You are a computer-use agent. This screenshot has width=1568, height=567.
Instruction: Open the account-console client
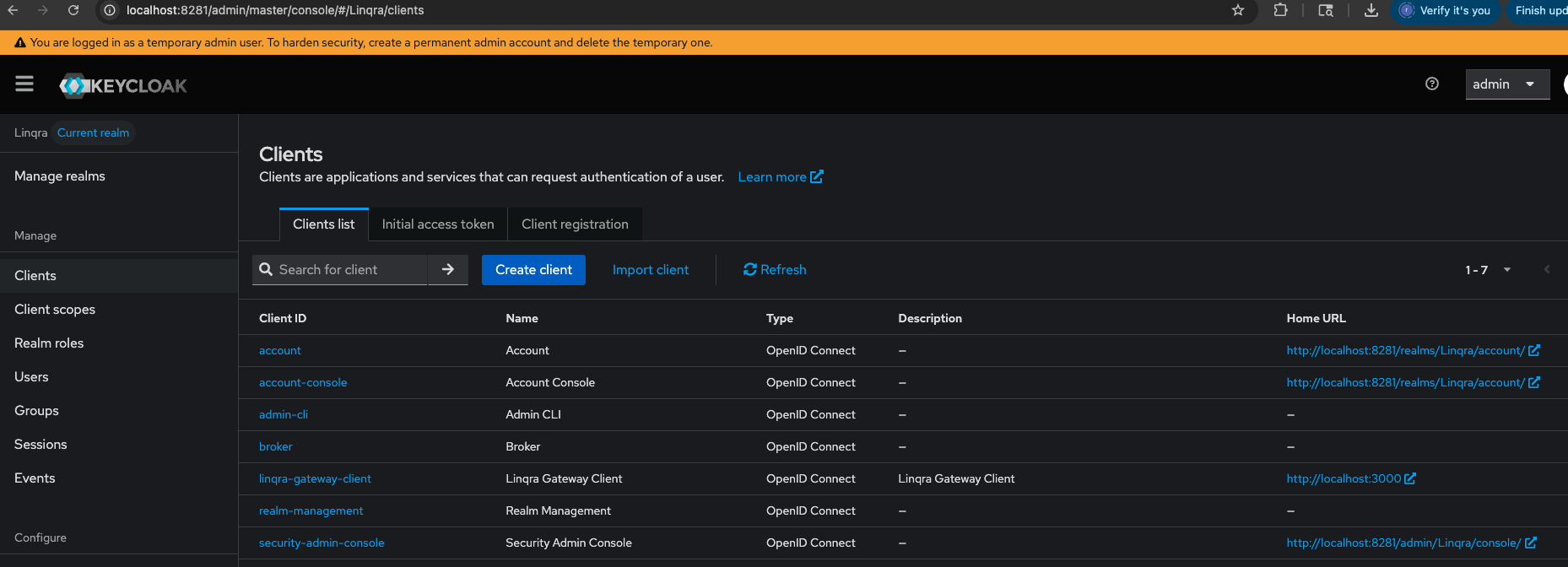[303, 383]
